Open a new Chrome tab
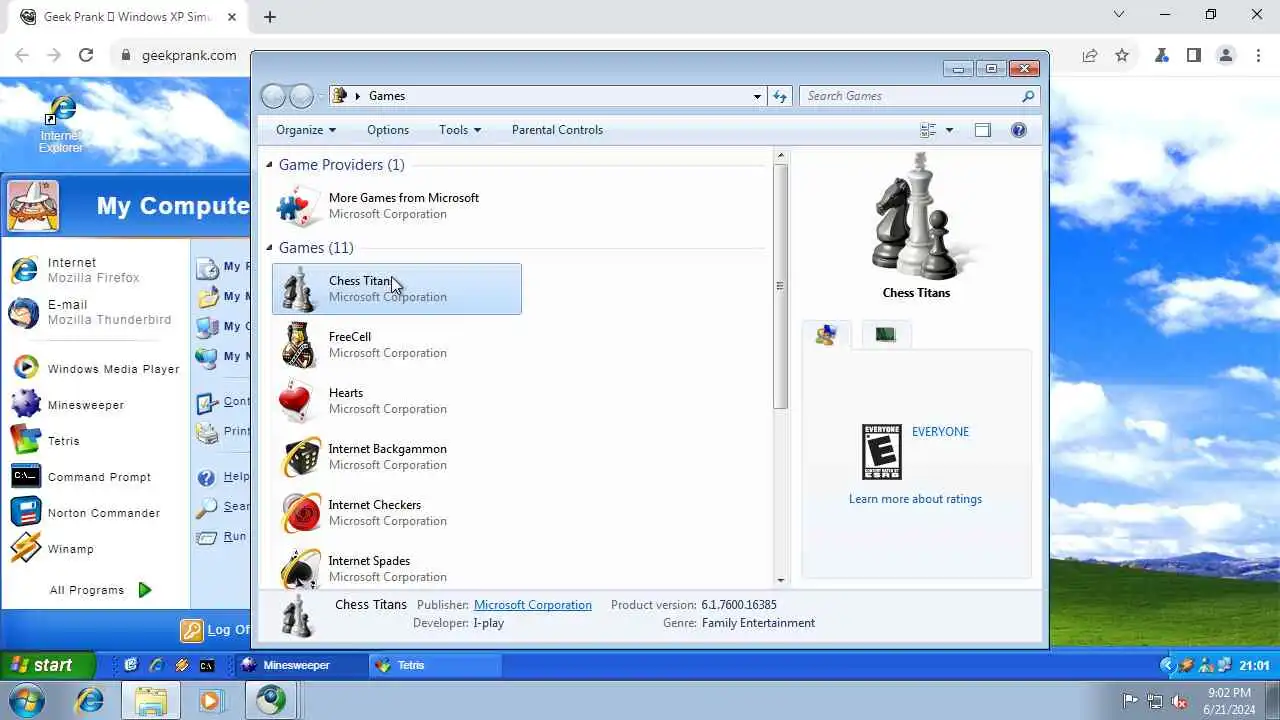1280x720 pixels. point(270,16)
